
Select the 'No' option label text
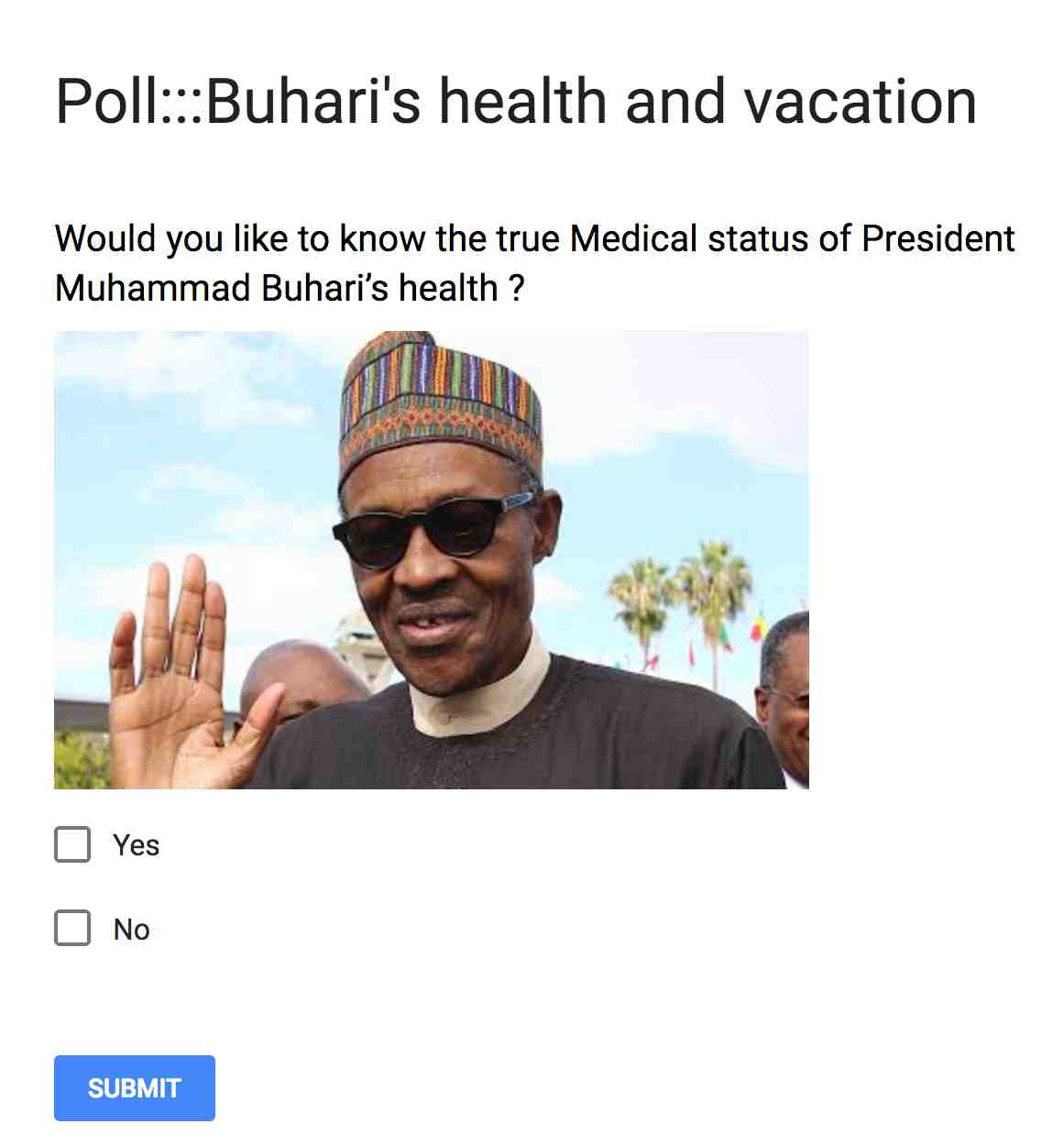click(132, 930)
